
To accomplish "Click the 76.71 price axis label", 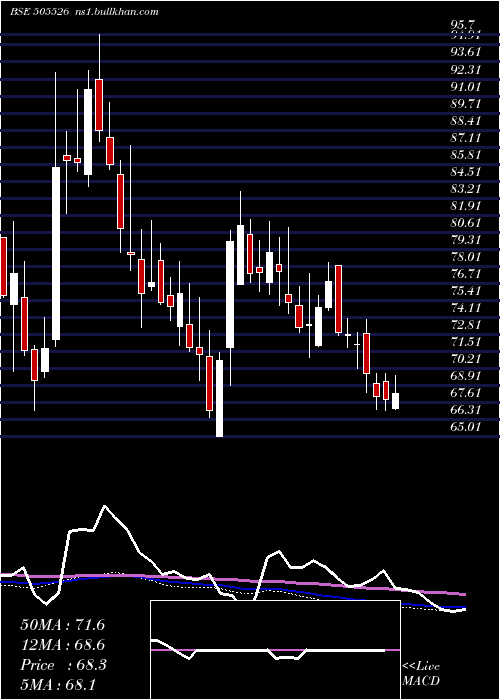I will [466, 274].
